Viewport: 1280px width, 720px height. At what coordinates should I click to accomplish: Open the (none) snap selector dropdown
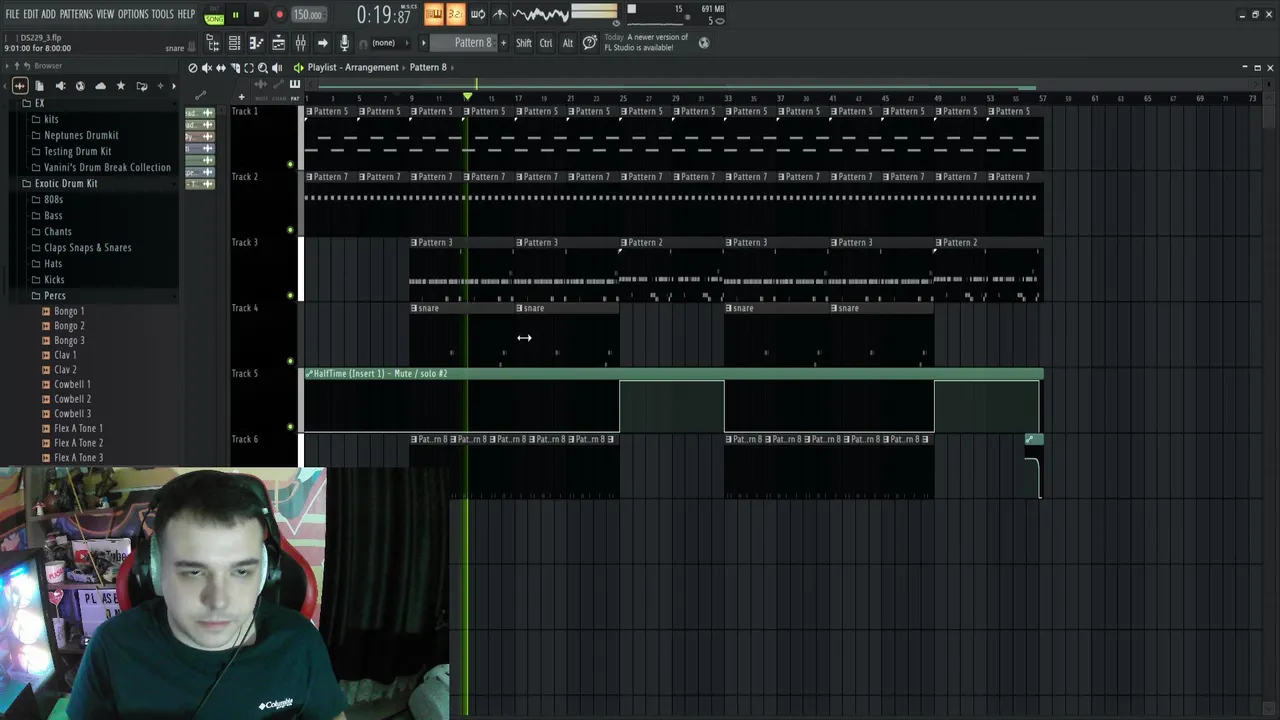tap(388, 43)
